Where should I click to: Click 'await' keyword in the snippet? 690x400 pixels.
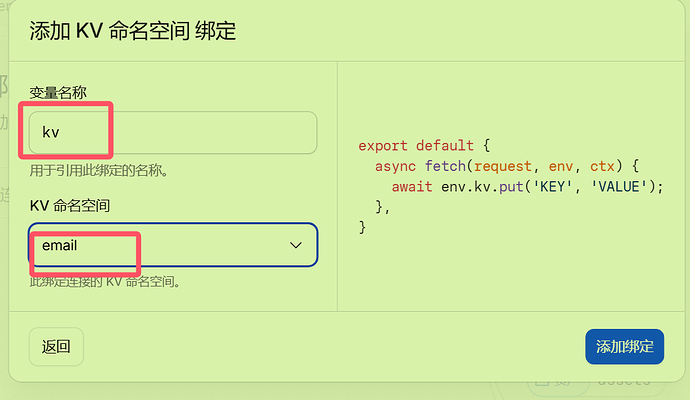pos(412,187)
